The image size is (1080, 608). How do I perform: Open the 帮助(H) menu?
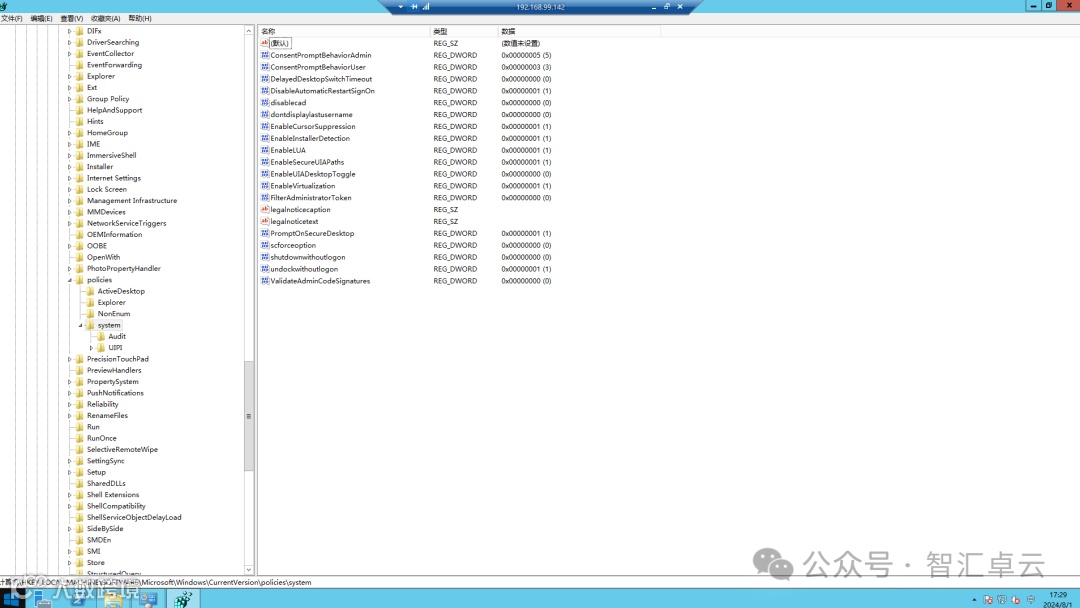tap(140, 19)
